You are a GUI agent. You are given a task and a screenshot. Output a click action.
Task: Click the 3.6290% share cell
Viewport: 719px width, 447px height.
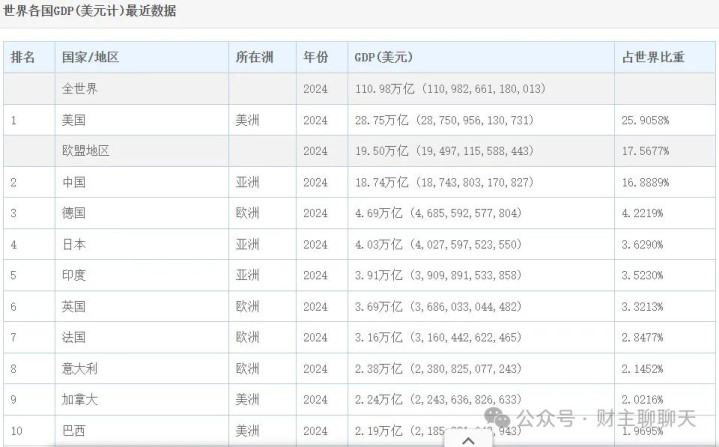[642, 244]
